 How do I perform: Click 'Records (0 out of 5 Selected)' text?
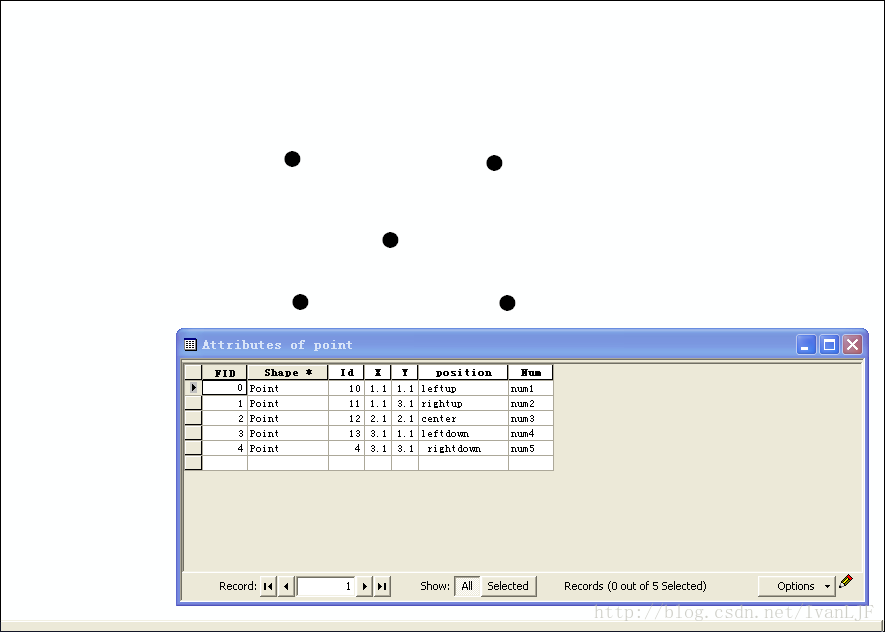(635, 586)
